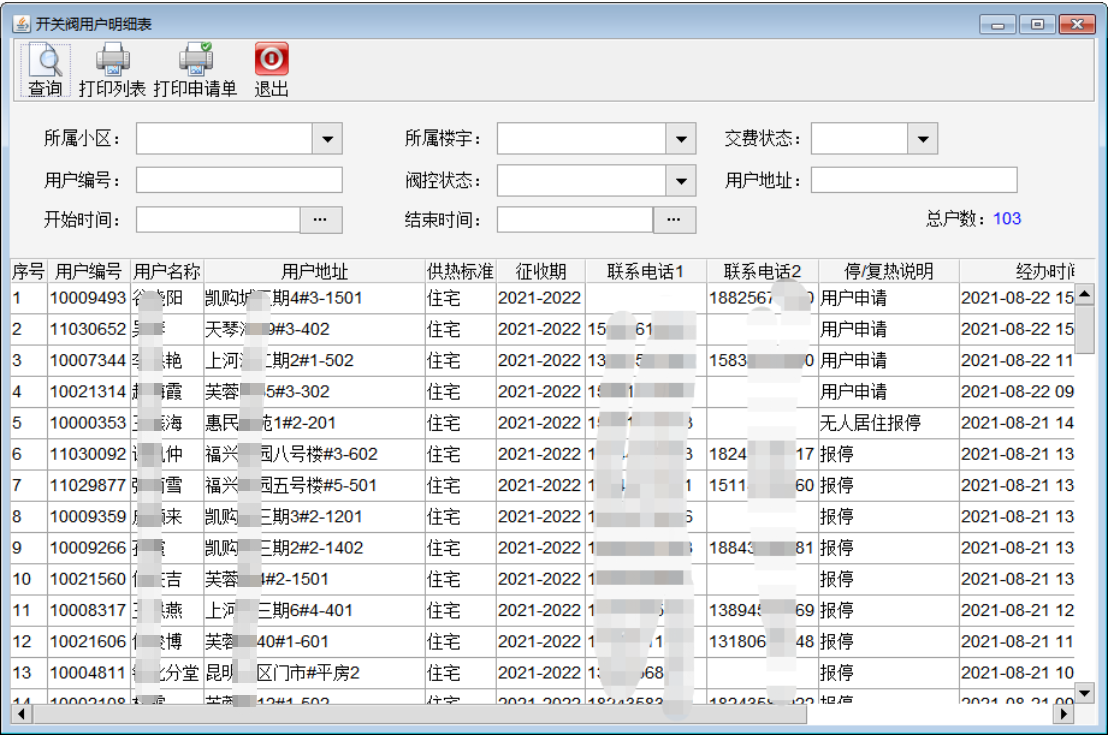Click the 查询 magnifier icon

[x=45, y=61]
